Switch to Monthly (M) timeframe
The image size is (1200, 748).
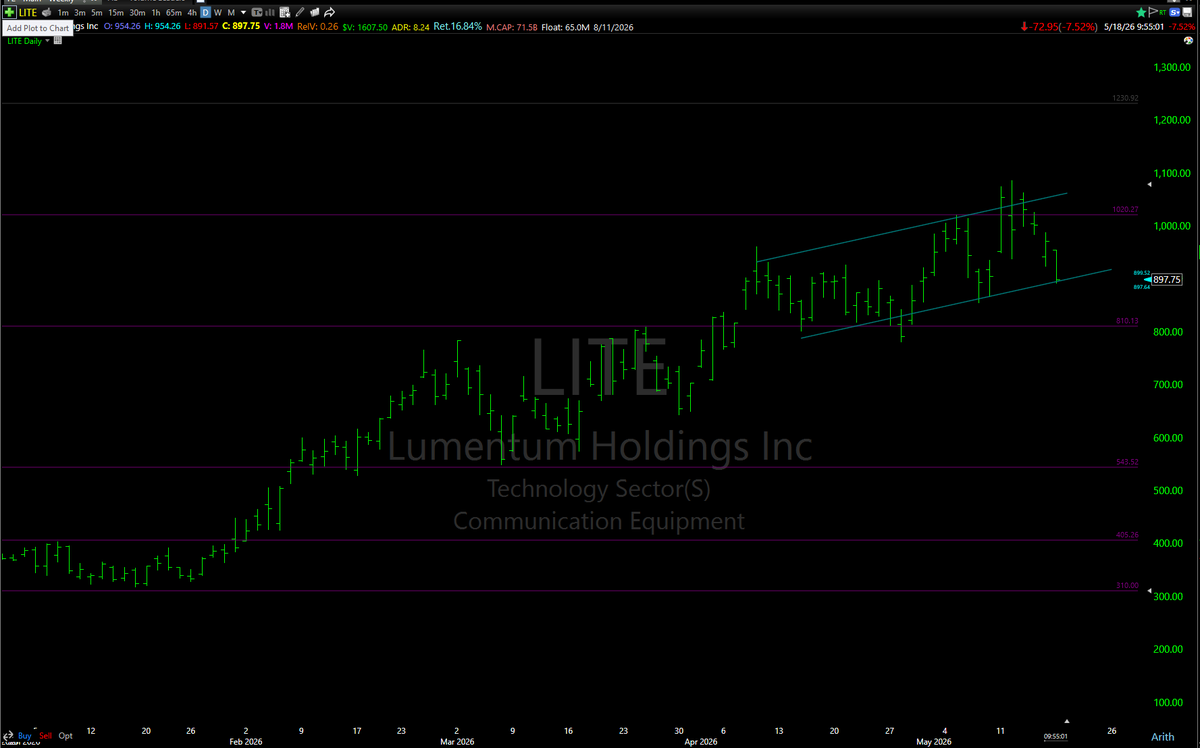tap(231, 13)
